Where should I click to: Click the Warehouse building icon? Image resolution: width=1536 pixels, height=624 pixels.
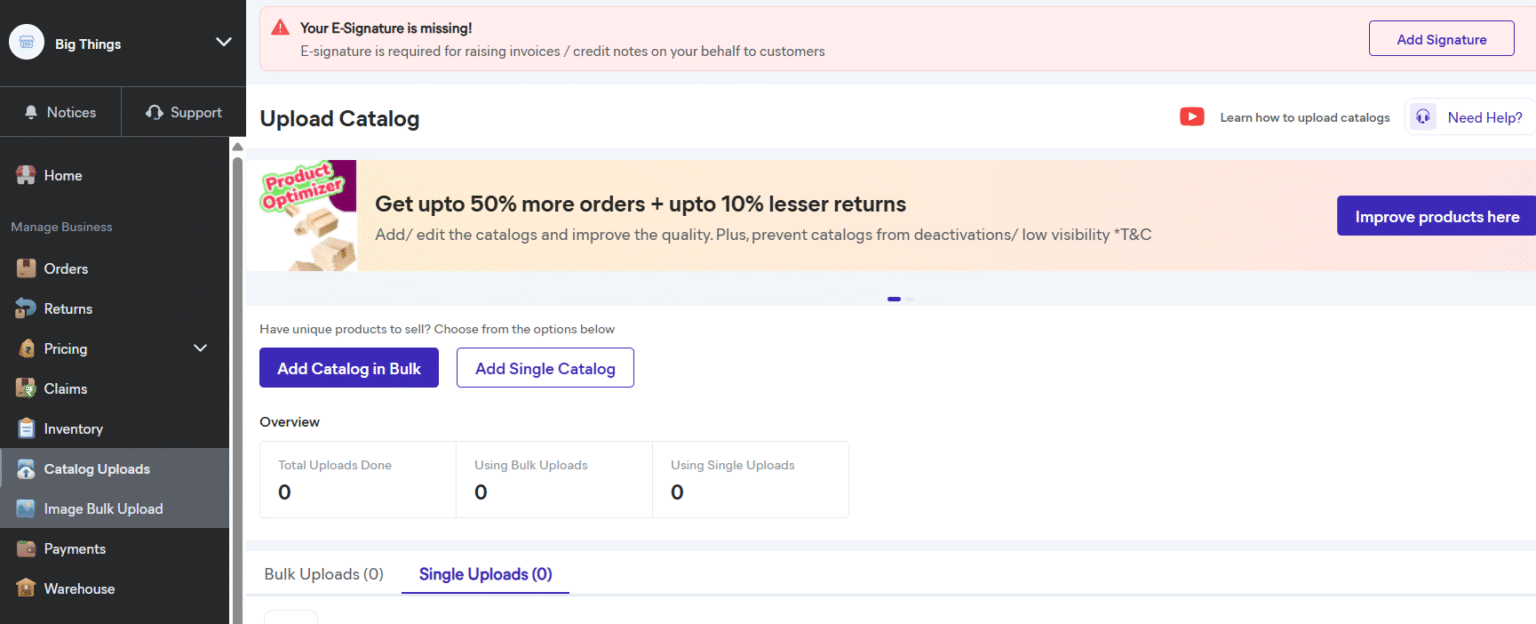point(26,589)
